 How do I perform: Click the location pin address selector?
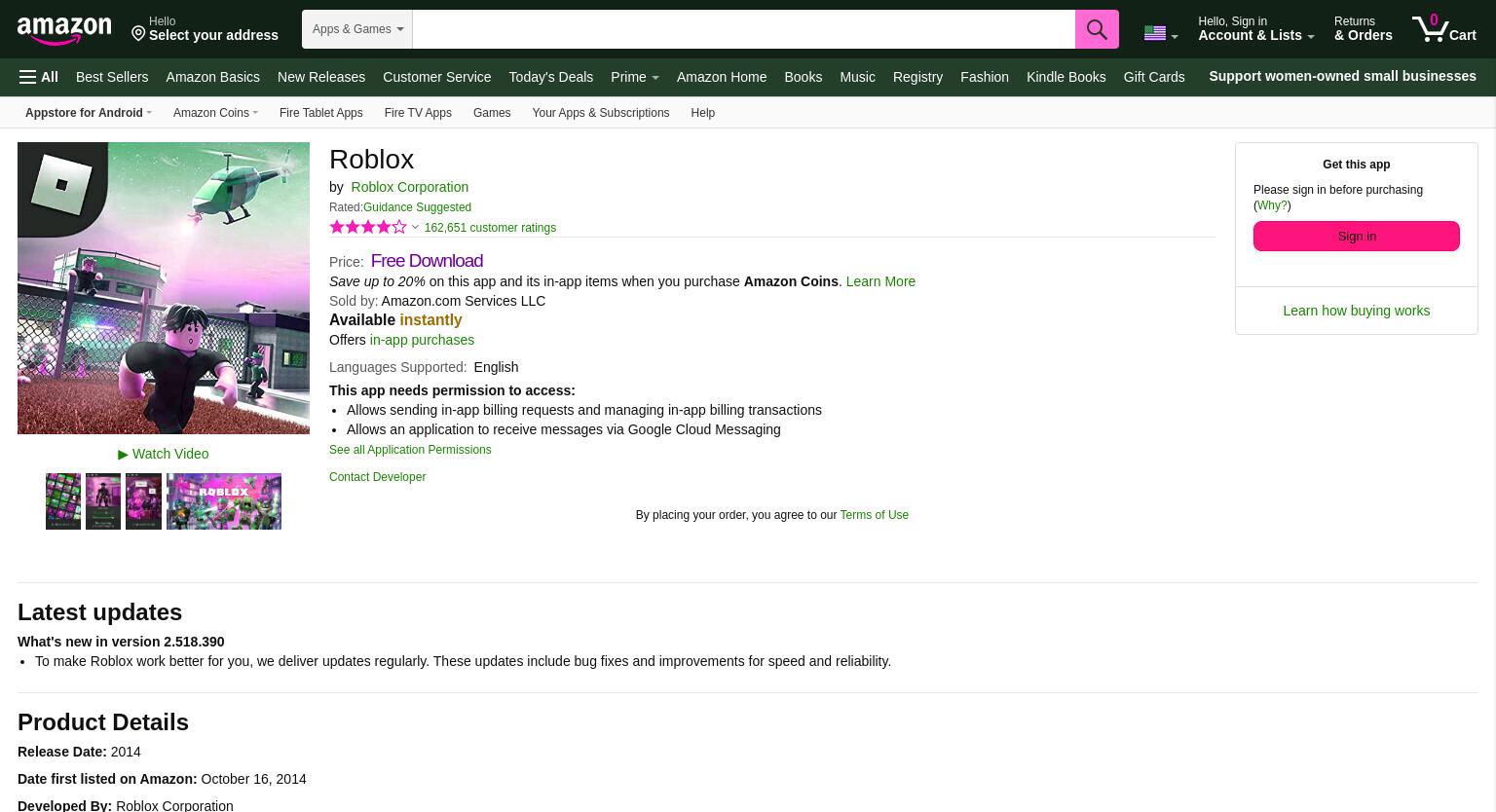point(205,29)
